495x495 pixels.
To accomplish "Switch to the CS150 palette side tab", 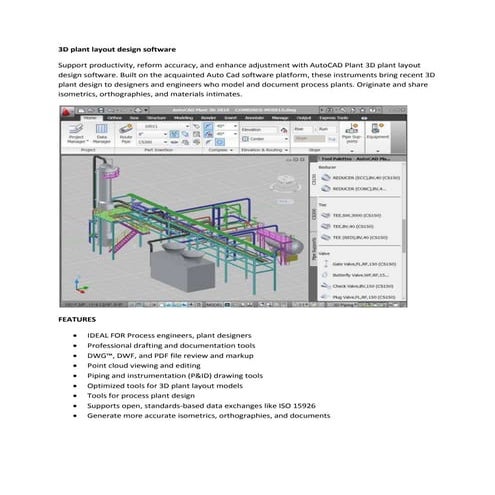I will point(314,179).
